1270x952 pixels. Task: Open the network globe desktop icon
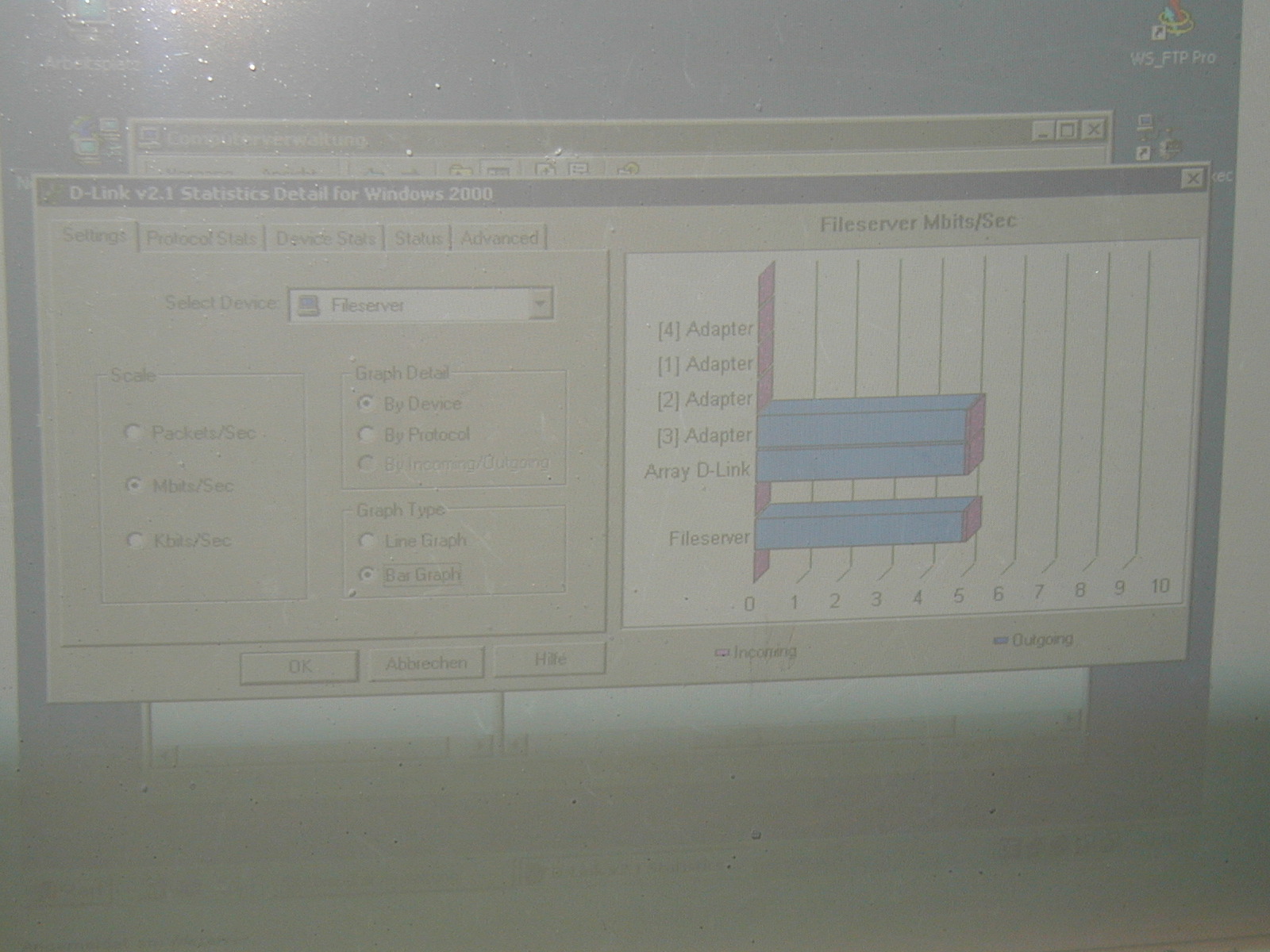pos(94,139)
